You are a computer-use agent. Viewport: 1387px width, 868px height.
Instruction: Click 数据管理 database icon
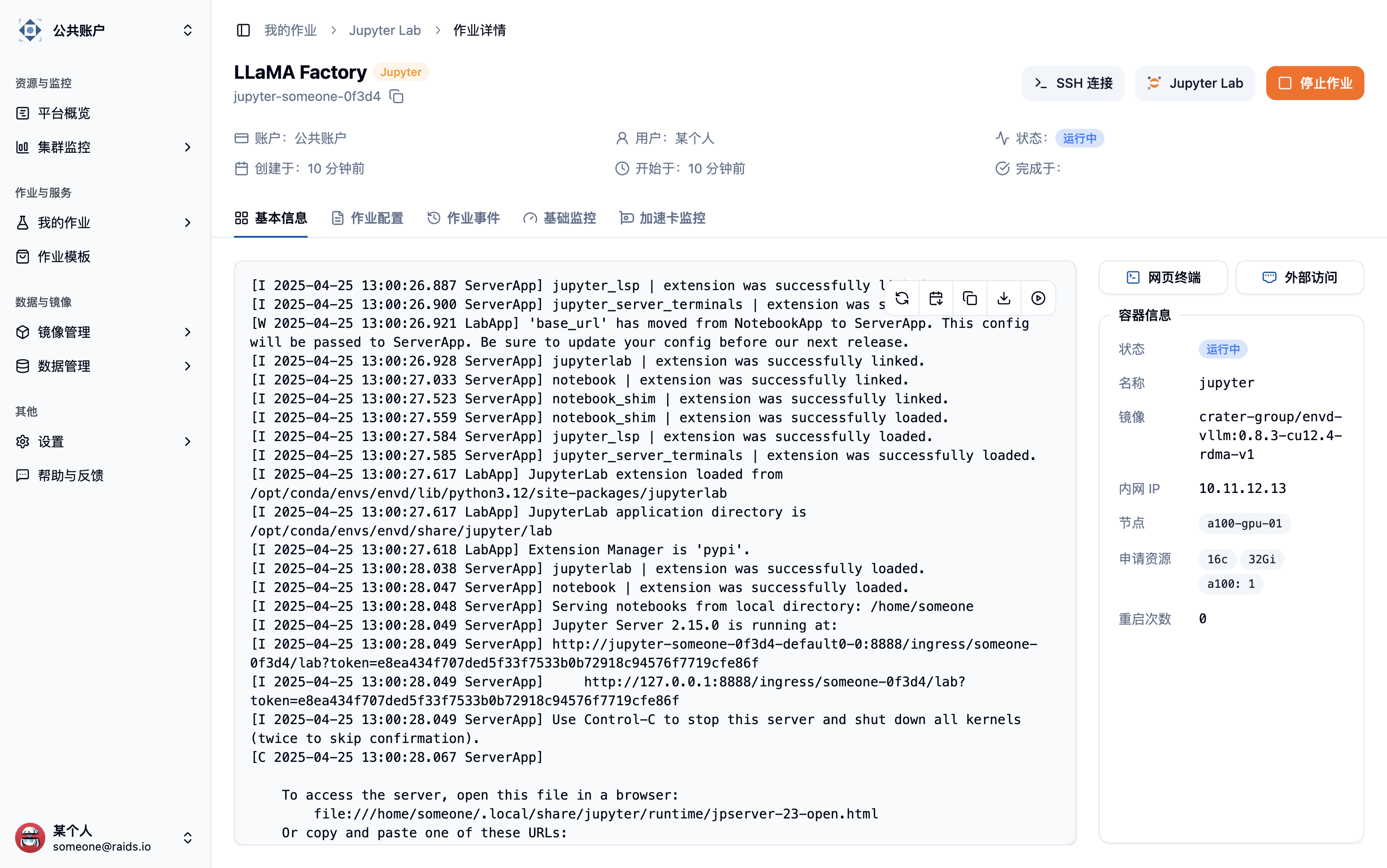(x=22, y=366)
